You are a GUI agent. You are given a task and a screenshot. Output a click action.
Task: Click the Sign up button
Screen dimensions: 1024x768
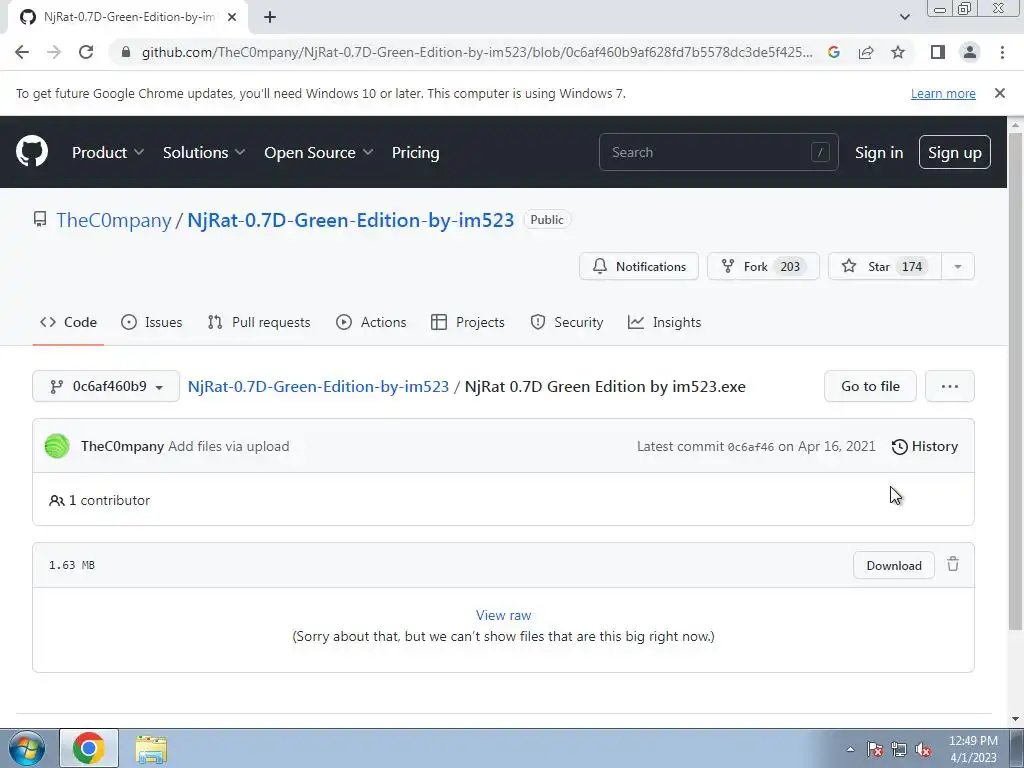955,152
